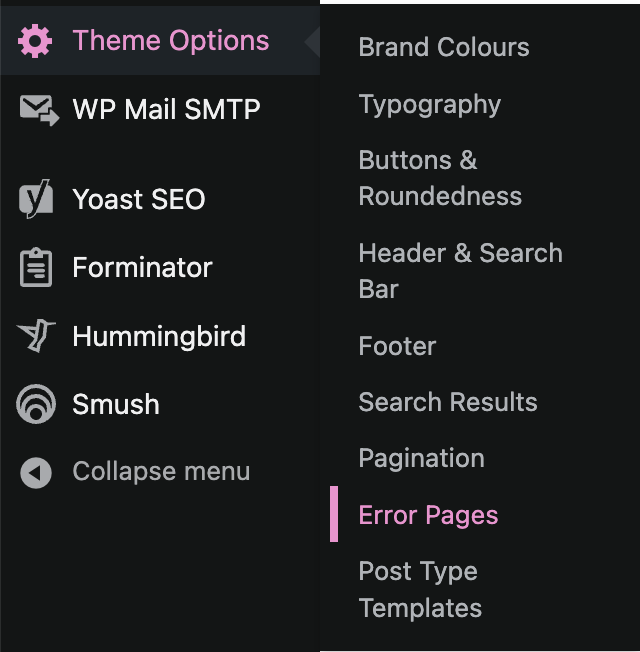Click the Smush circular icon
The image size is (640, 652).
(x=36, y=404)
